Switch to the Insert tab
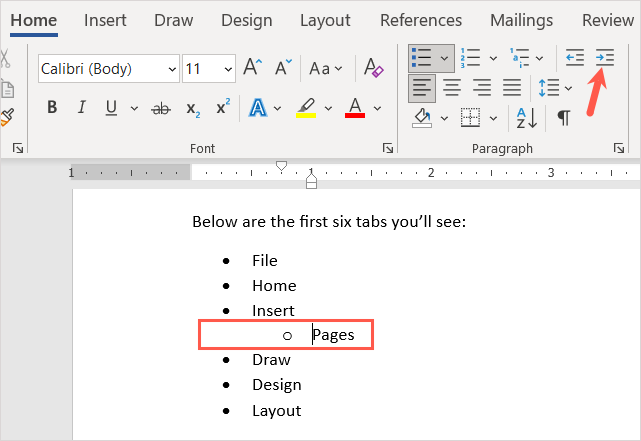The width and height of the screenshot is (641, 441). [105, 20]
